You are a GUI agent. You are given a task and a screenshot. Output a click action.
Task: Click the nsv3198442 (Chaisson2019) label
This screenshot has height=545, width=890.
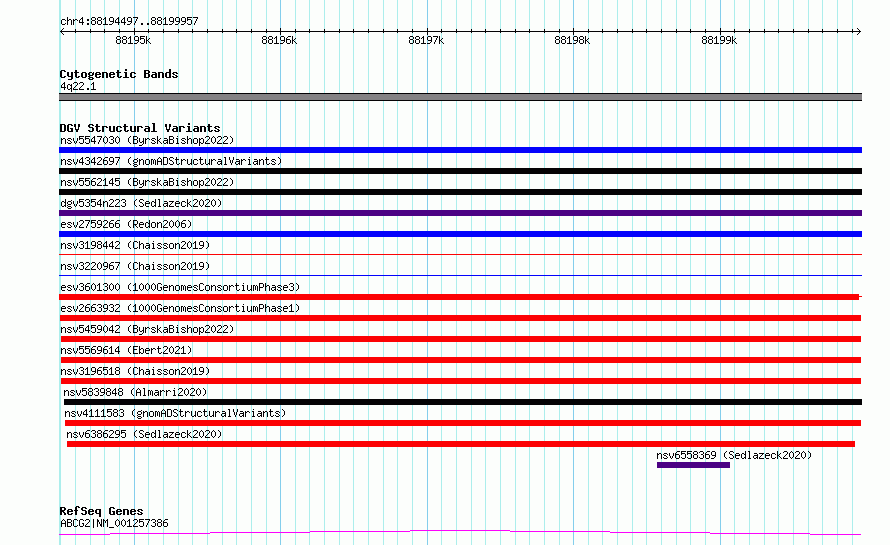(x=135, y=245)
